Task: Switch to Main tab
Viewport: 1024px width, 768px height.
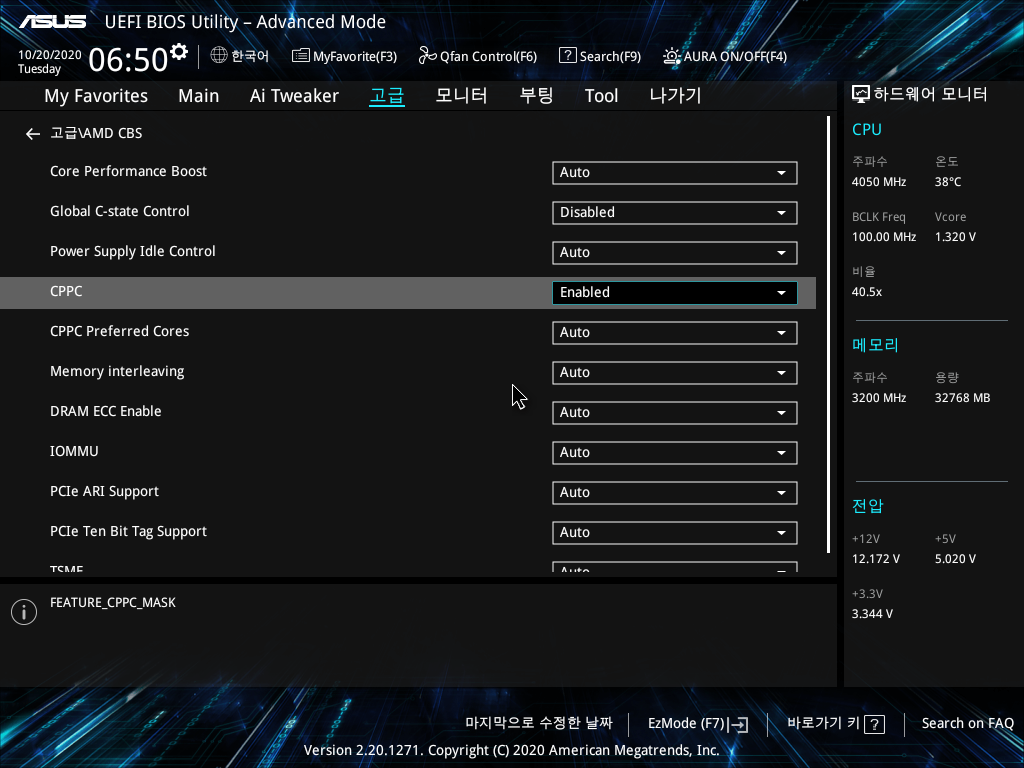Action: [x=199, y=96]
